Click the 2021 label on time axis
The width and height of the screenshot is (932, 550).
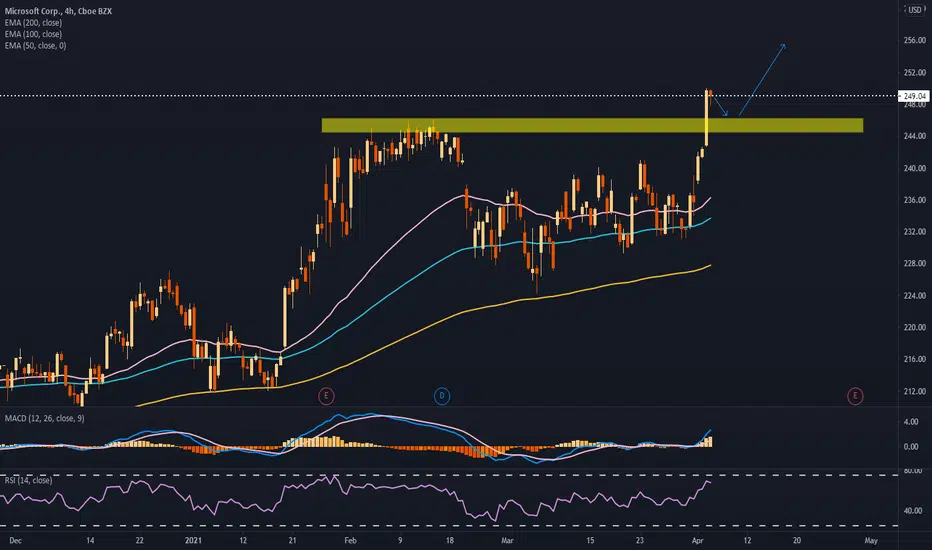(x=193, y=540)
